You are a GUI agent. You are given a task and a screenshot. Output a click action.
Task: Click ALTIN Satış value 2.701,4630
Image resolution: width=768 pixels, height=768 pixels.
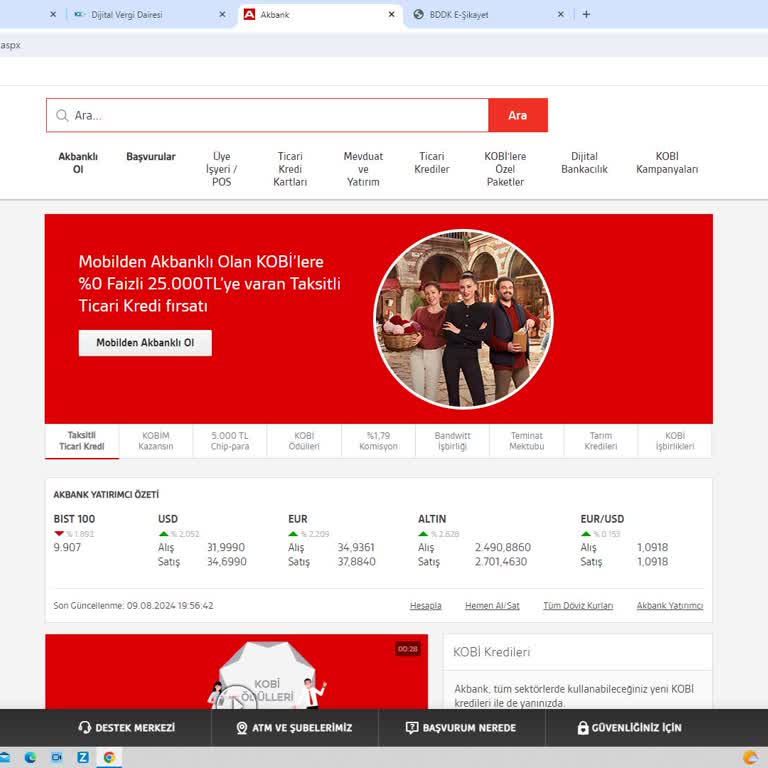click(x=501, y=562)
